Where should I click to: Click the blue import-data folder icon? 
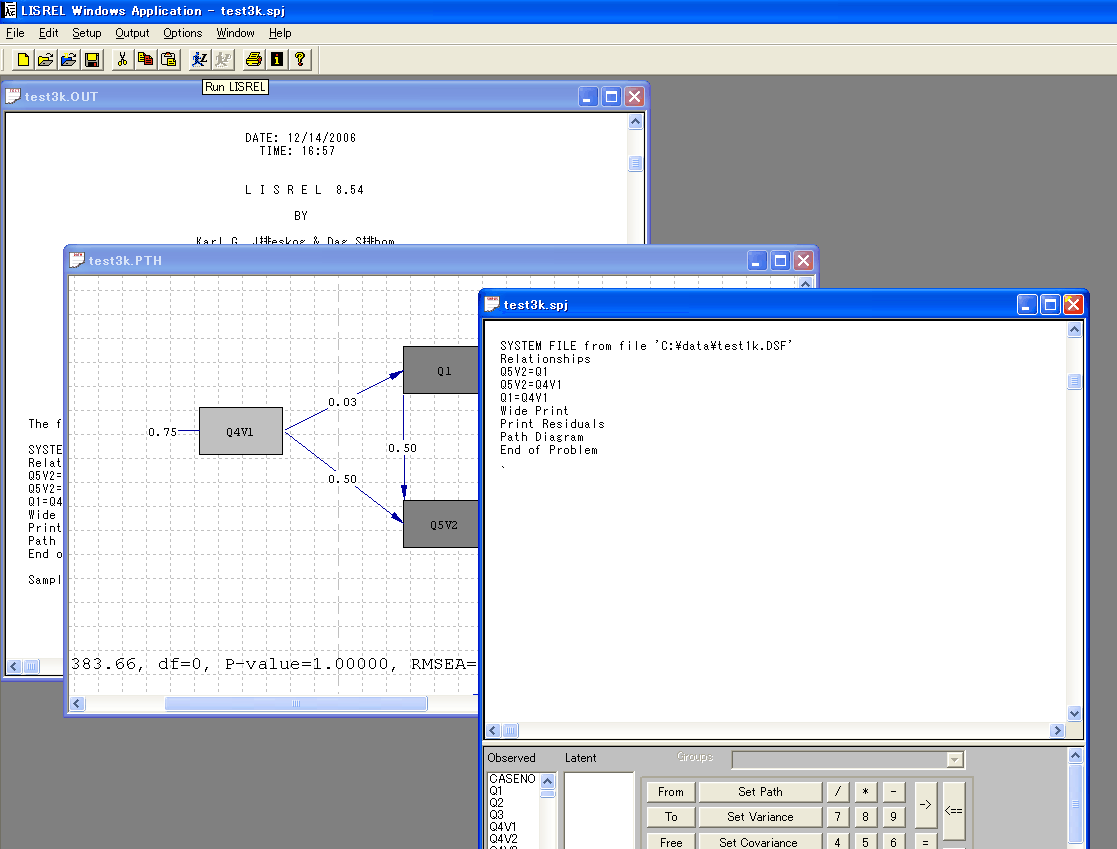(x=68, y=59)
